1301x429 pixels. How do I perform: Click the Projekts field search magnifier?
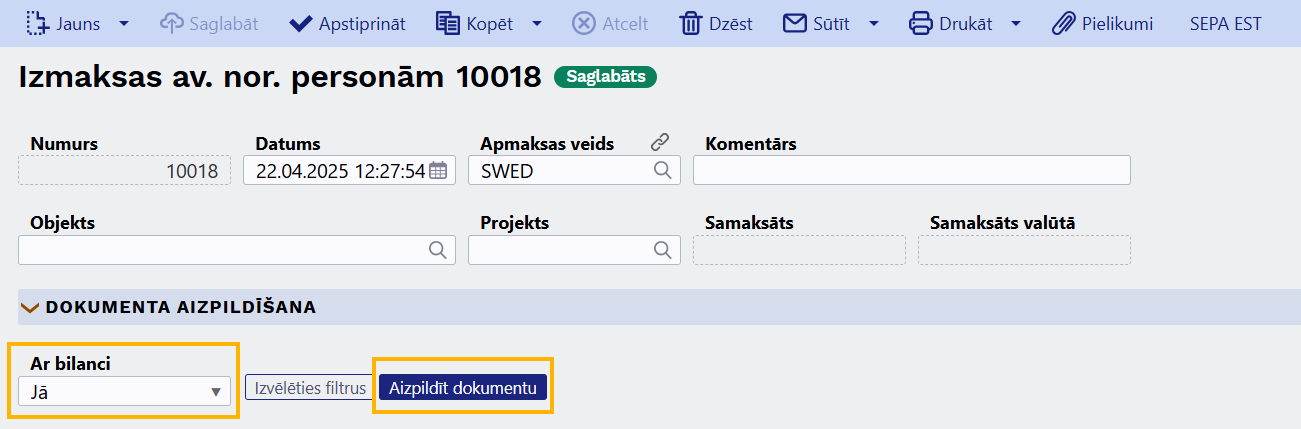tap(663, 250)
